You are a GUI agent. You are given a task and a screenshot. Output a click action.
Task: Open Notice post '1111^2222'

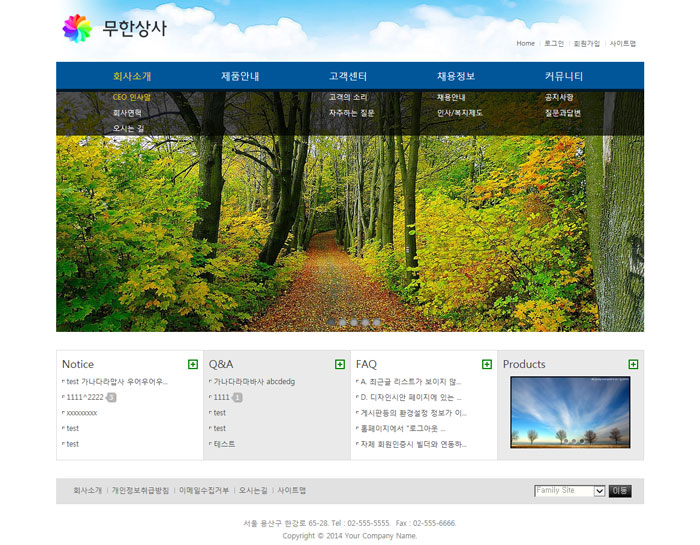[x=85, y=397]
